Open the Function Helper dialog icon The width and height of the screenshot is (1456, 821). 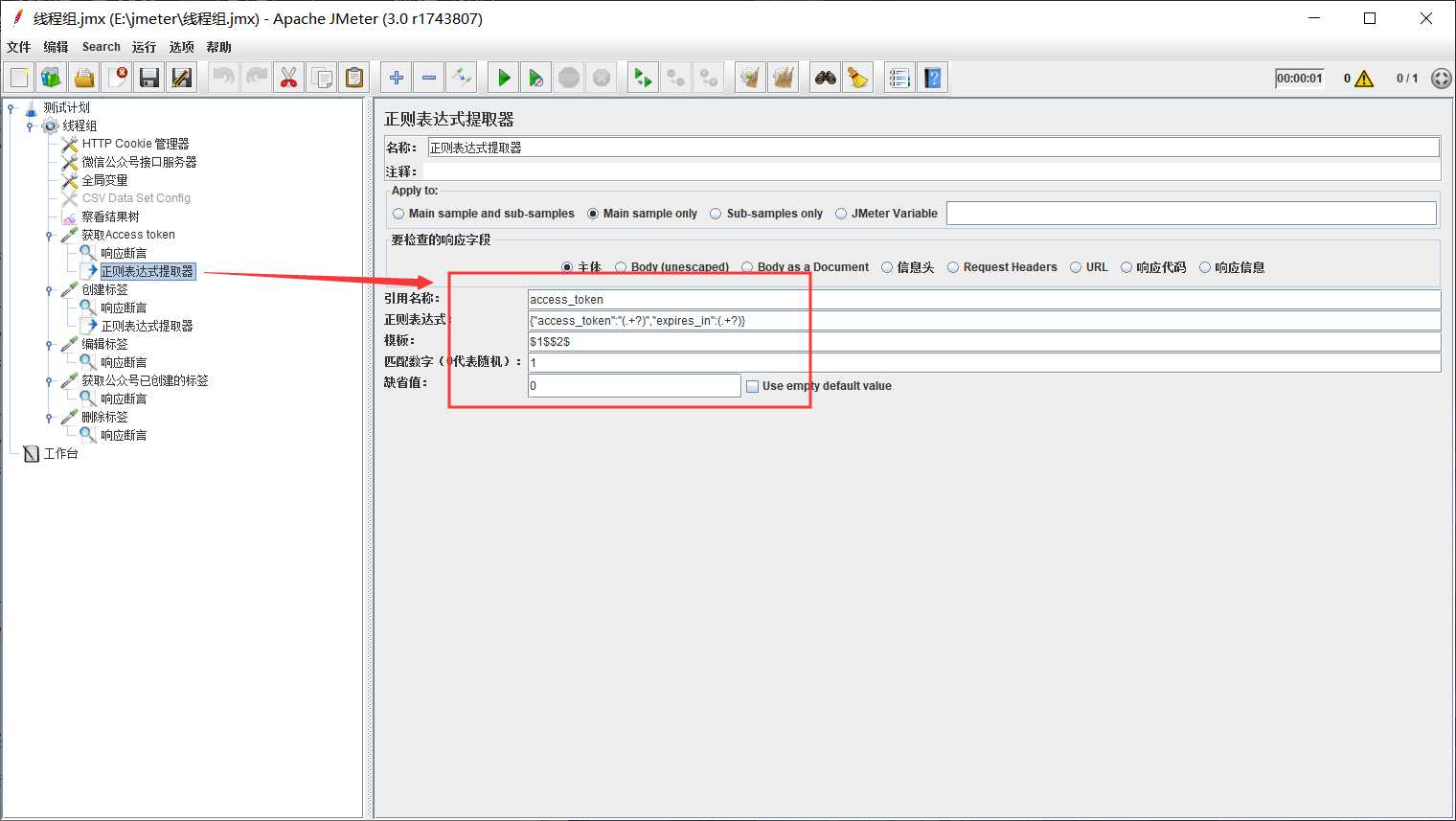click(899, 78)
